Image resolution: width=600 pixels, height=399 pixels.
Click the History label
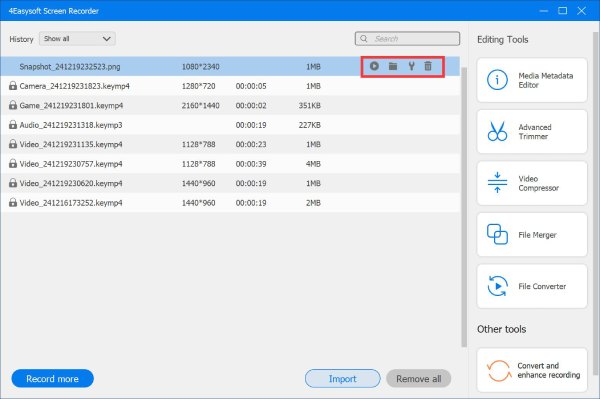[x=21, y=39]
